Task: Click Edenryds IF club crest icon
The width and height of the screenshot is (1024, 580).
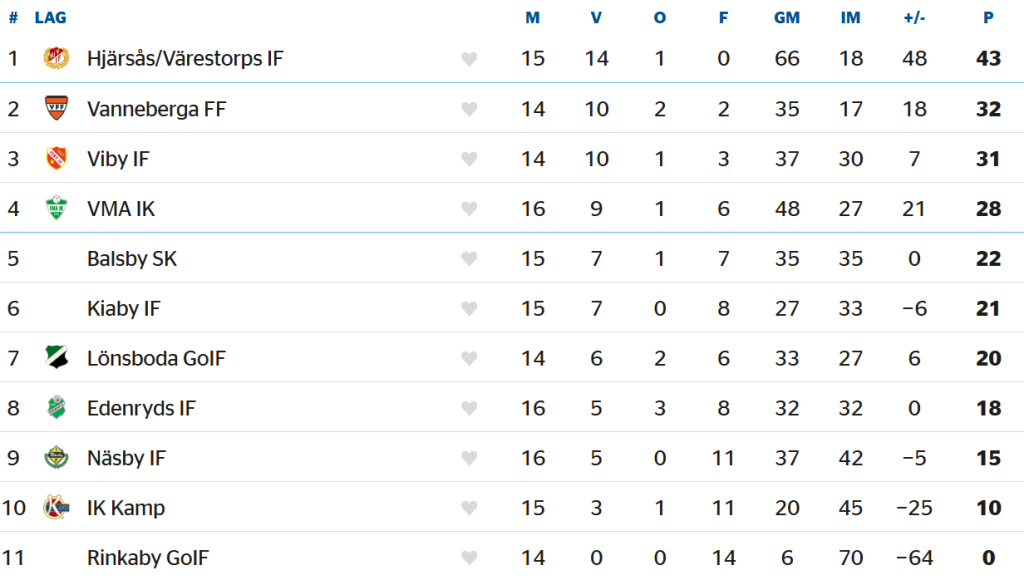Action: pyautogui.click(x=57, y=408)
